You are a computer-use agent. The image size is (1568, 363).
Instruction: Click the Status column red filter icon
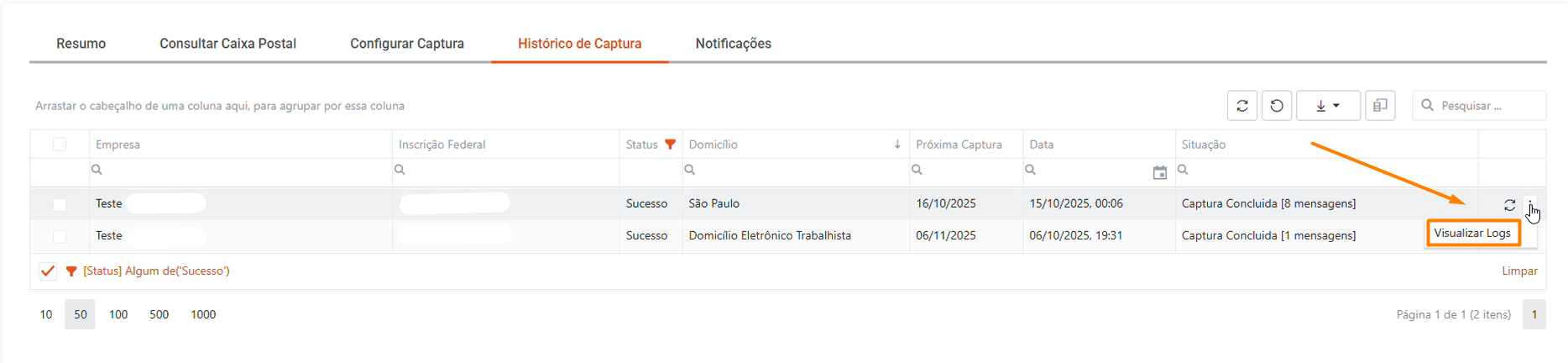(x=670, y=145)
